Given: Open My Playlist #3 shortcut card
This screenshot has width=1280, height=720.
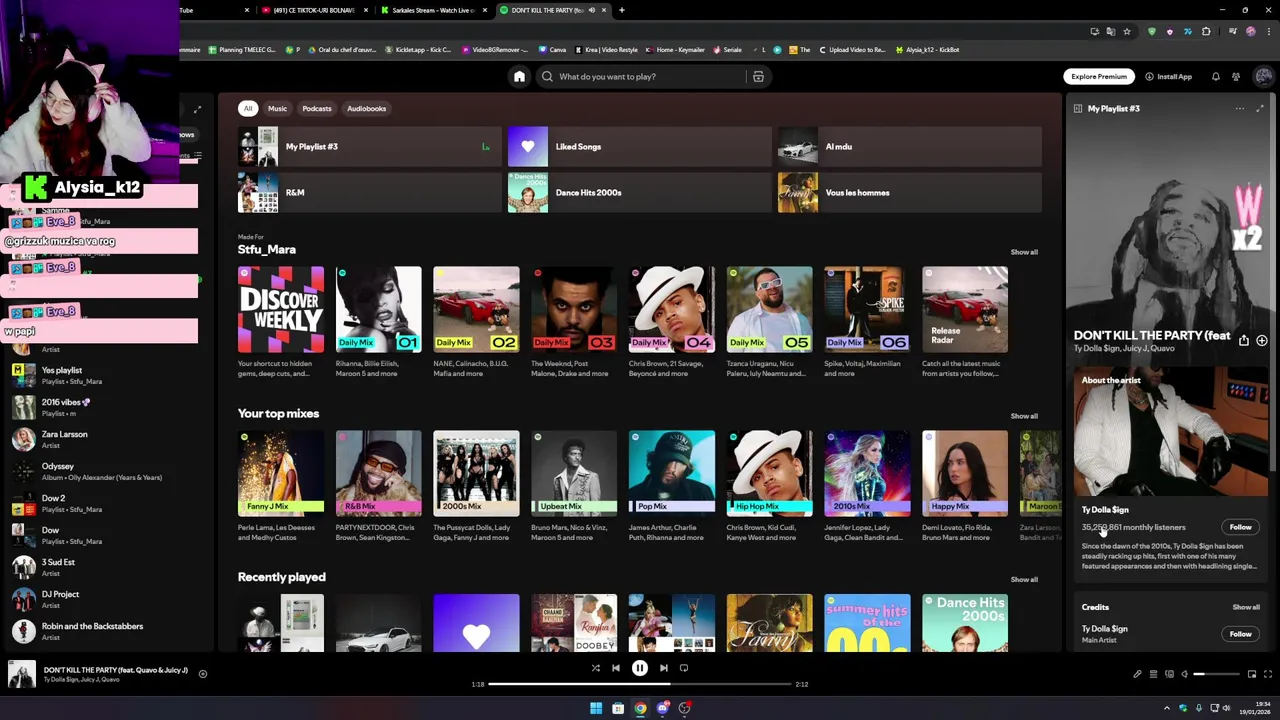Looking at the screenshot, I should pyautogui.click(x=370, y=147).
